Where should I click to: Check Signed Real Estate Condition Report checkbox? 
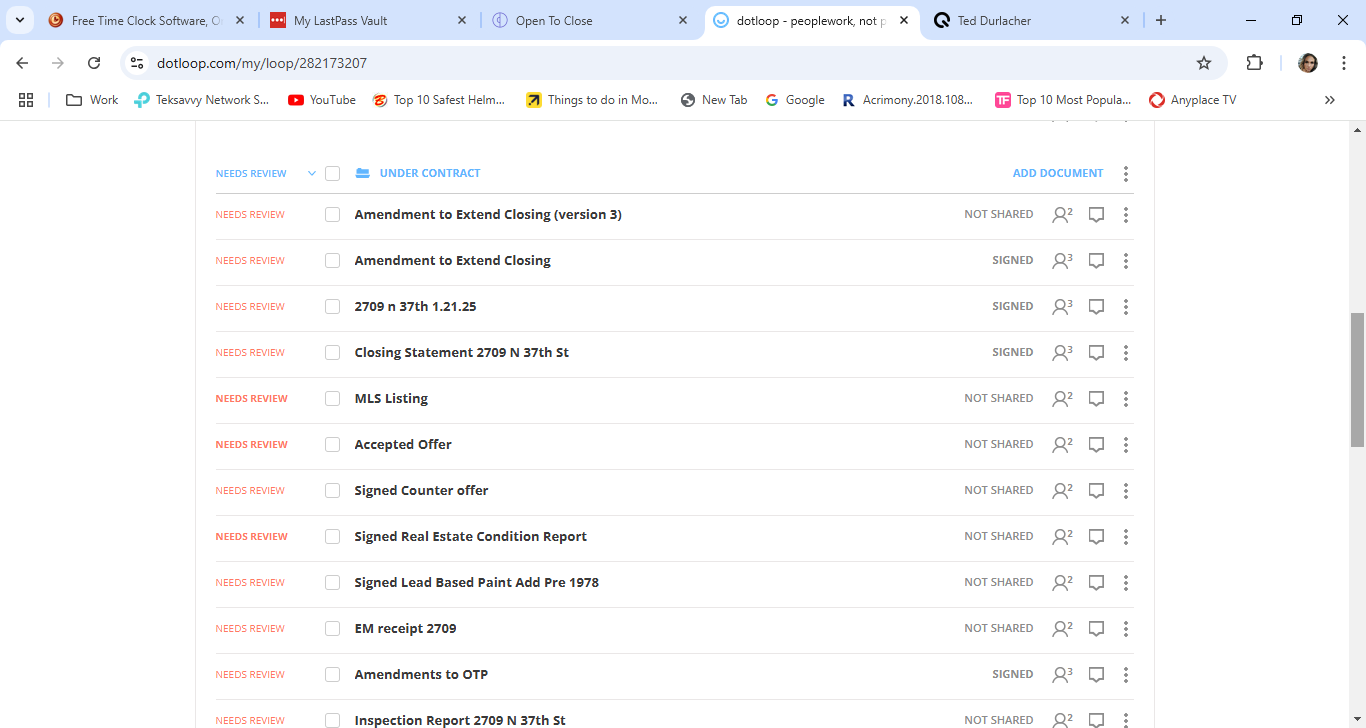click(x=333, y=536)
